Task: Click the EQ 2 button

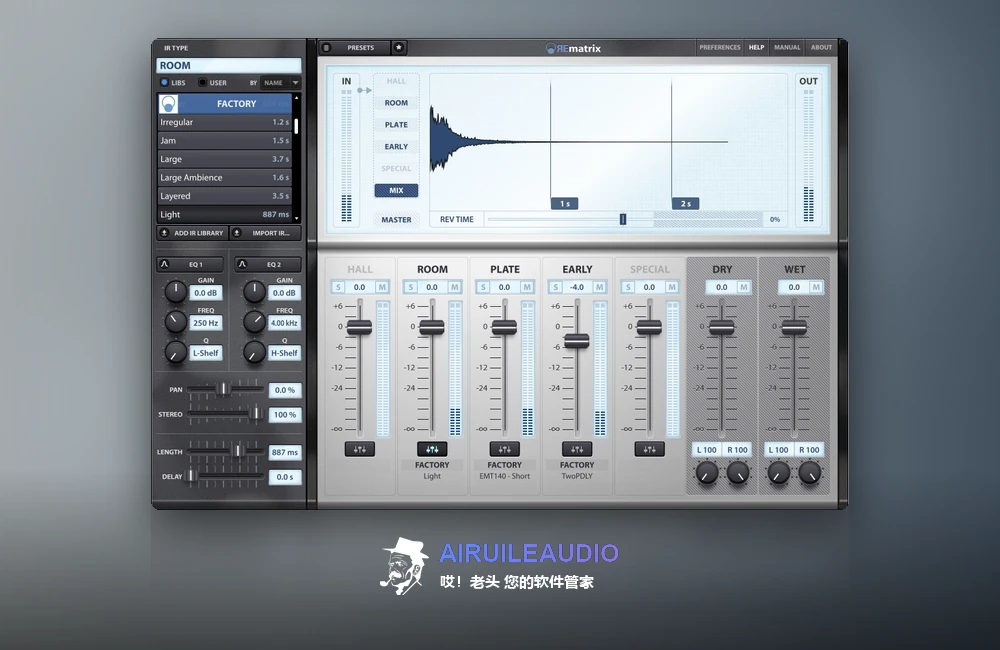Action: [268, 264]
